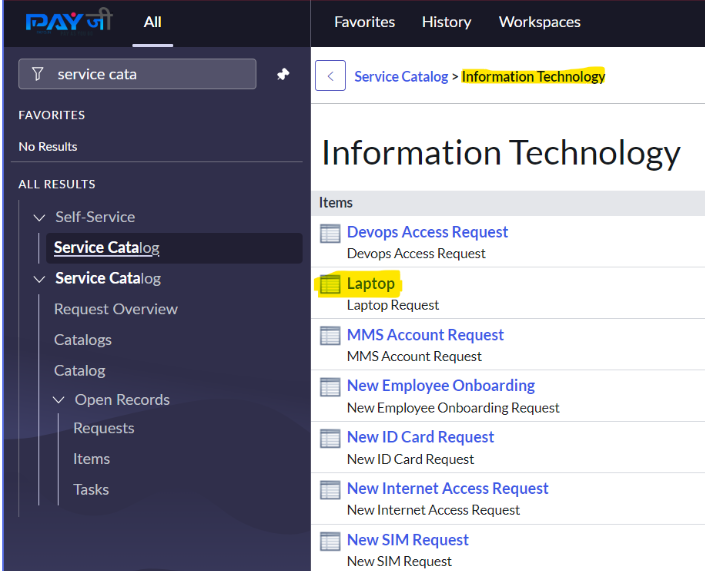Click the back arrow button near the breadcrumb
Image resolution: width=705 pixels, height=571 pixels.
(330, 76)
